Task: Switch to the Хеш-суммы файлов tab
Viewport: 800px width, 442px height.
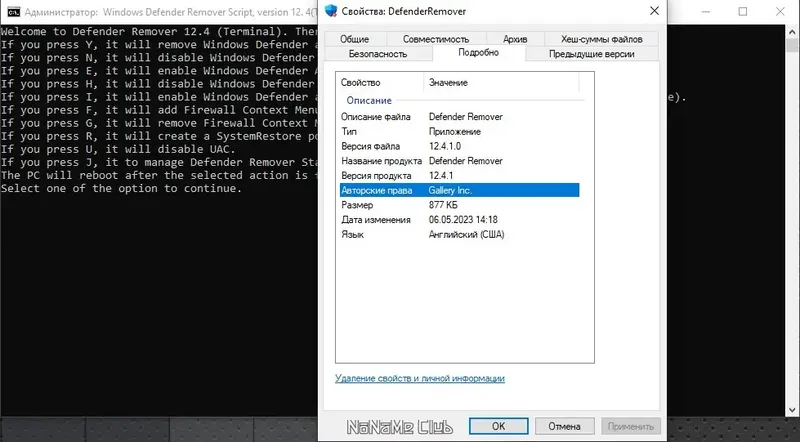Action: (602, 39)
